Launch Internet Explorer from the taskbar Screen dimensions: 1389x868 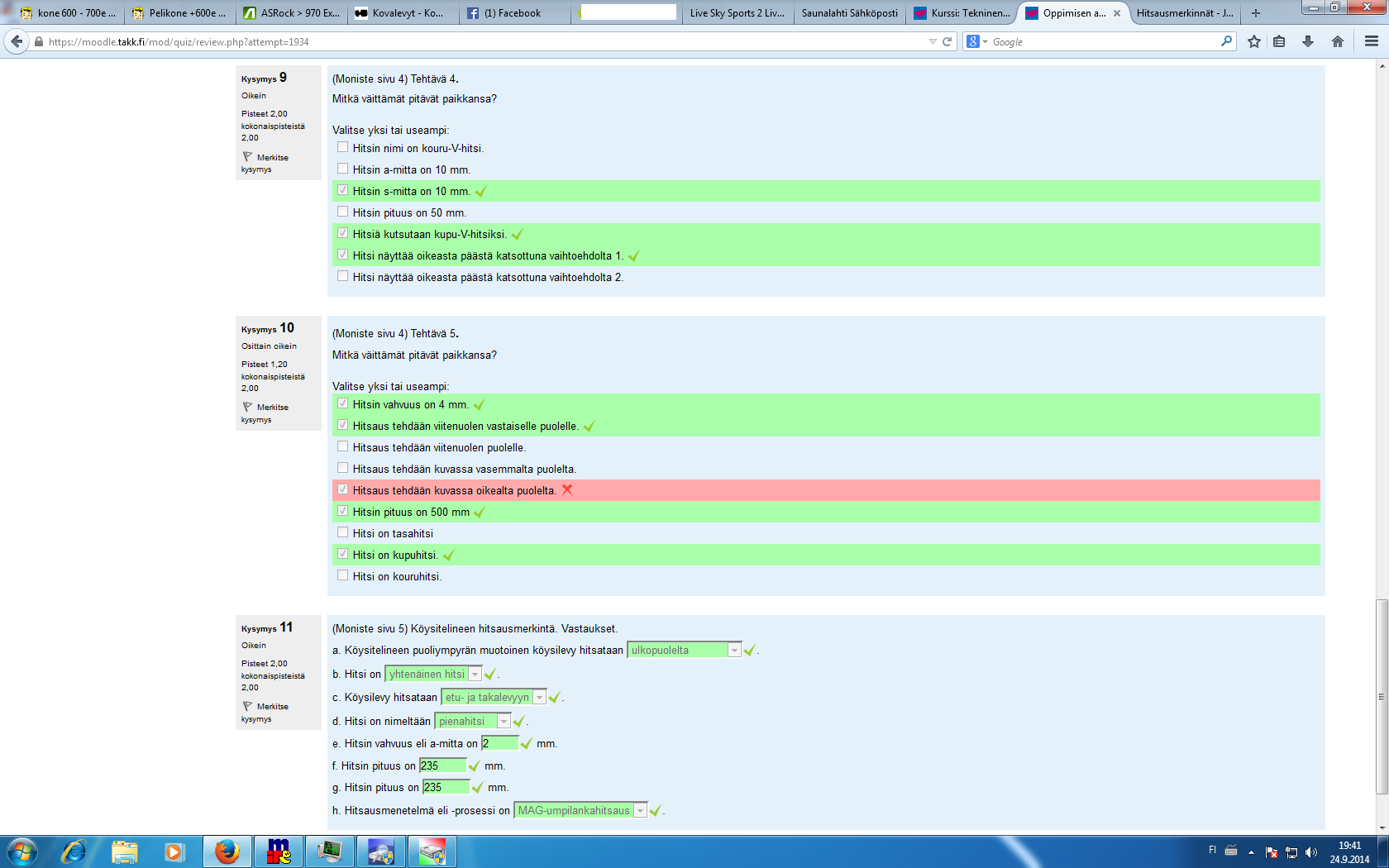pyautogui.click(x=74, y=851)
